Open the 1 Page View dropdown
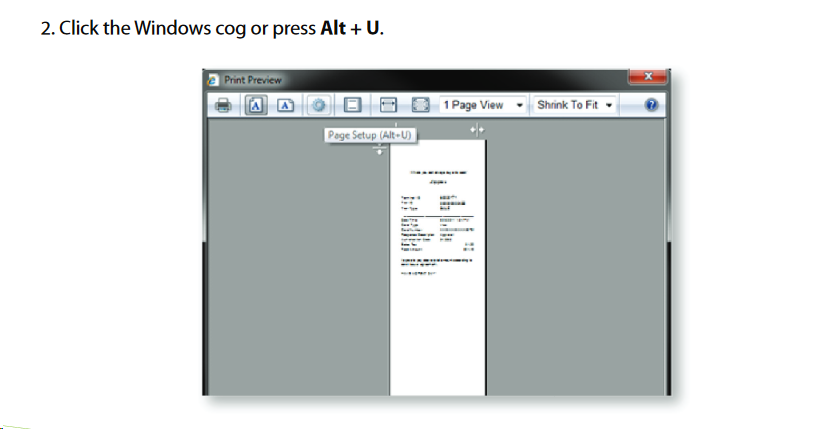 [482, 105]
